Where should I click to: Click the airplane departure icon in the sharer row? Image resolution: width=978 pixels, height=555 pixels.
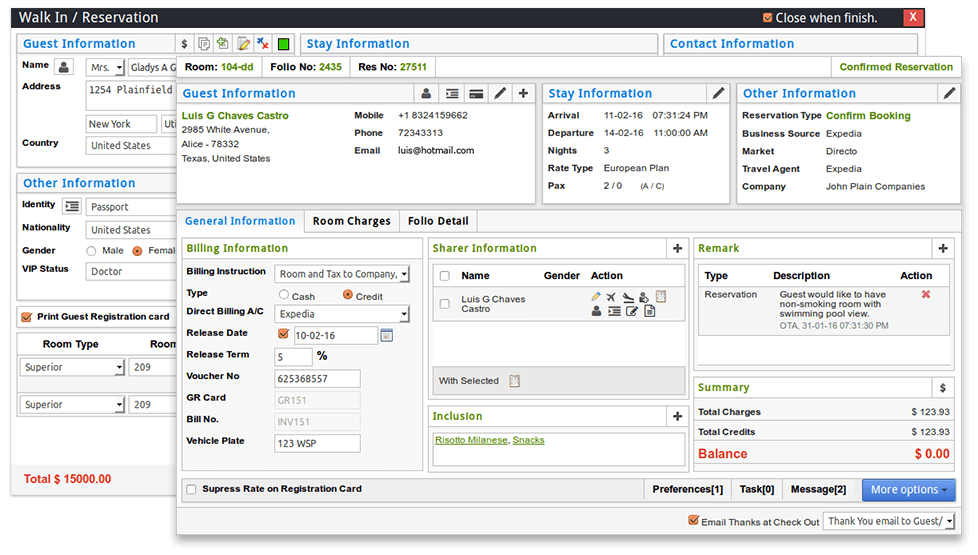(x=611, y=297)
